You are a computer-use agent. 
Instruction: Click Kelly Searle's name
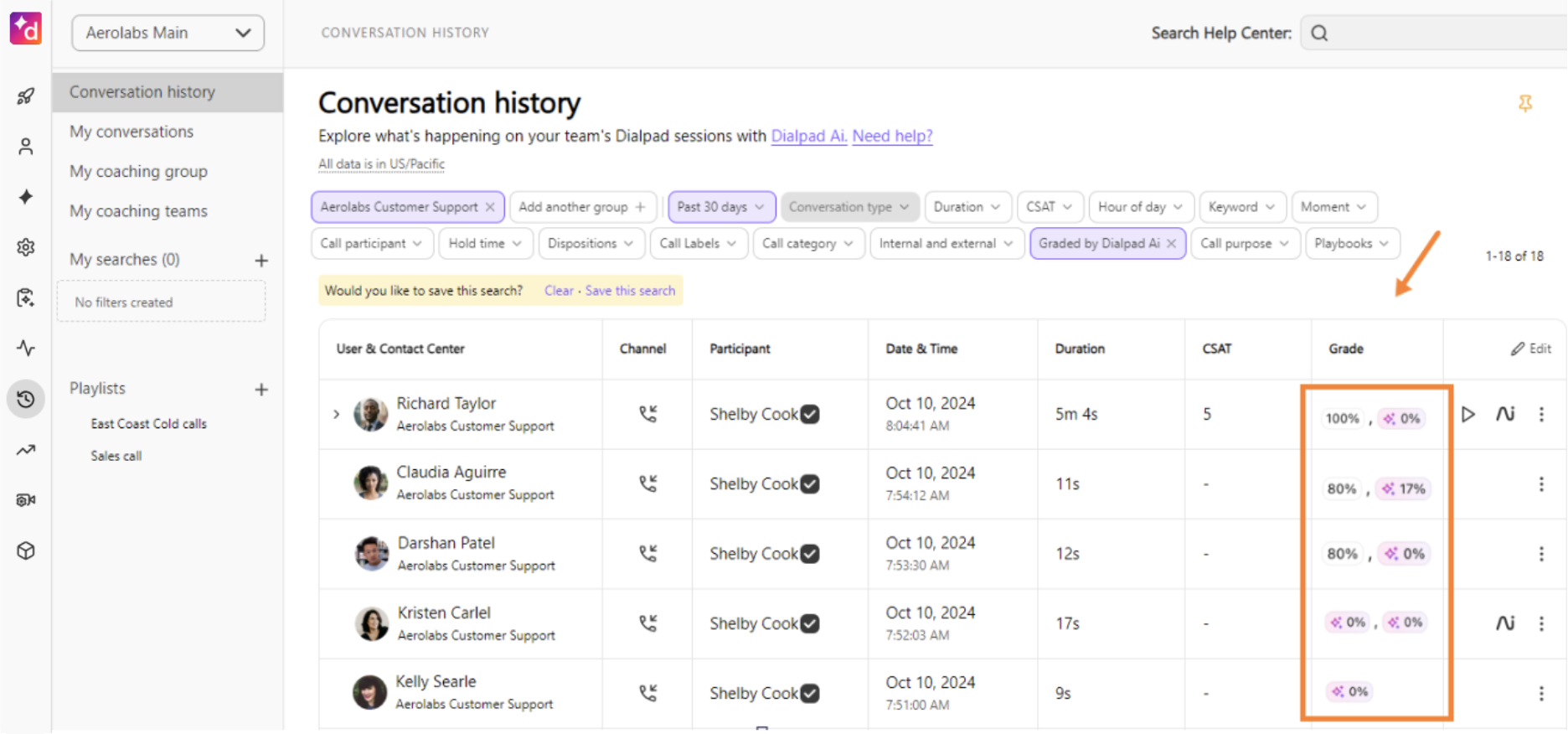(x=436, y=682)
